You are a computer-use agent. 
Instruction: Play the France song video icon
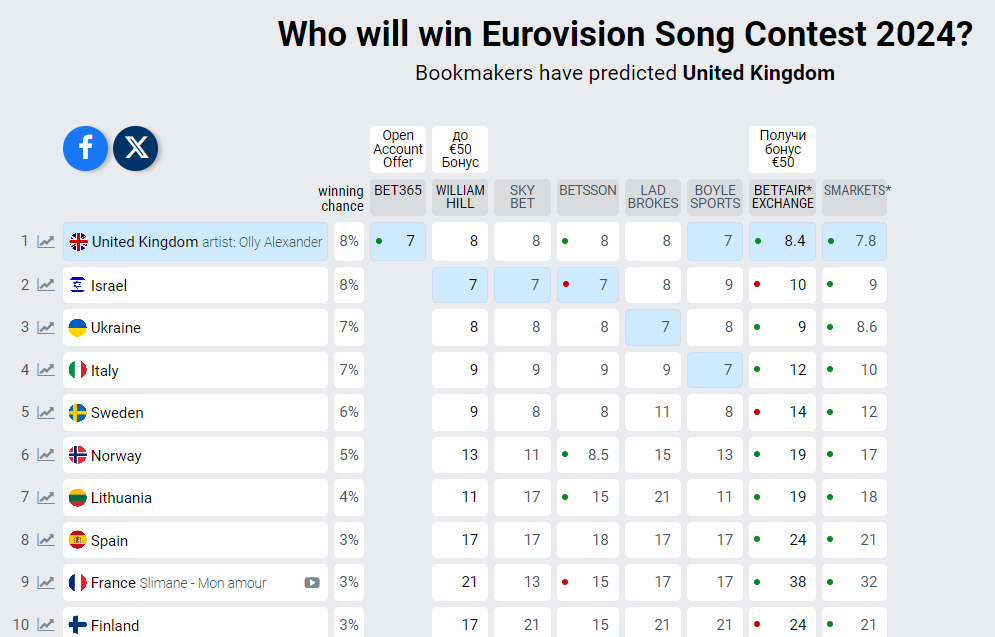tap(312, 583)
